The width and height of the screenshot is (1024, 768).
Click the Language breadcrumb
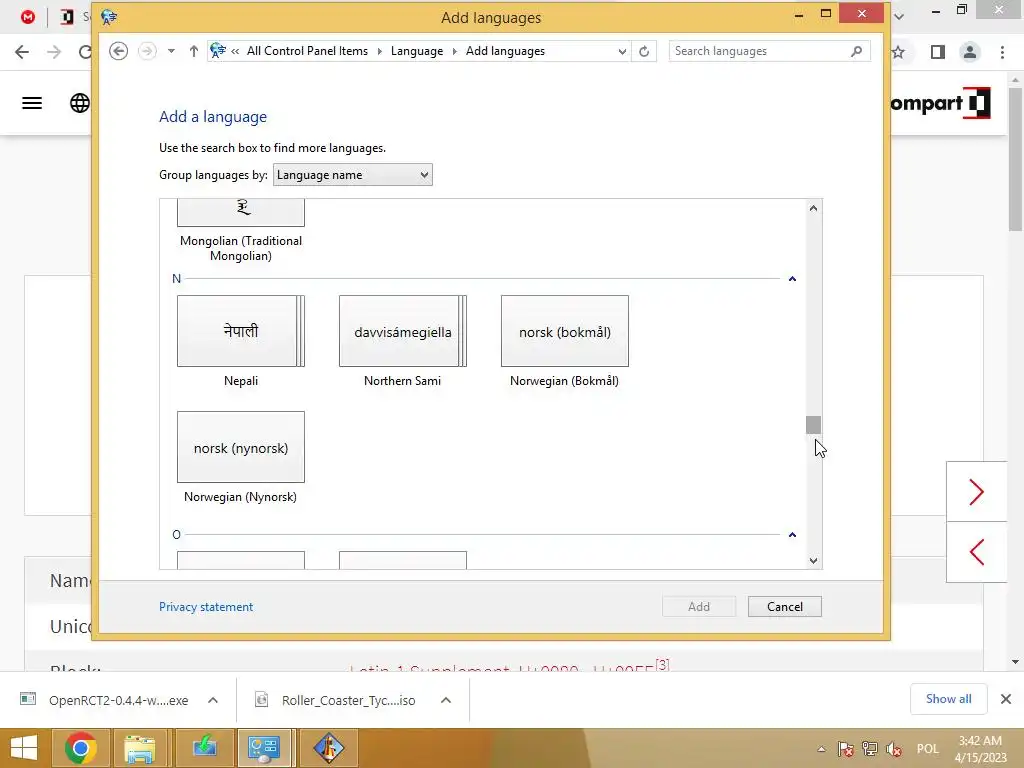point(417,51)
